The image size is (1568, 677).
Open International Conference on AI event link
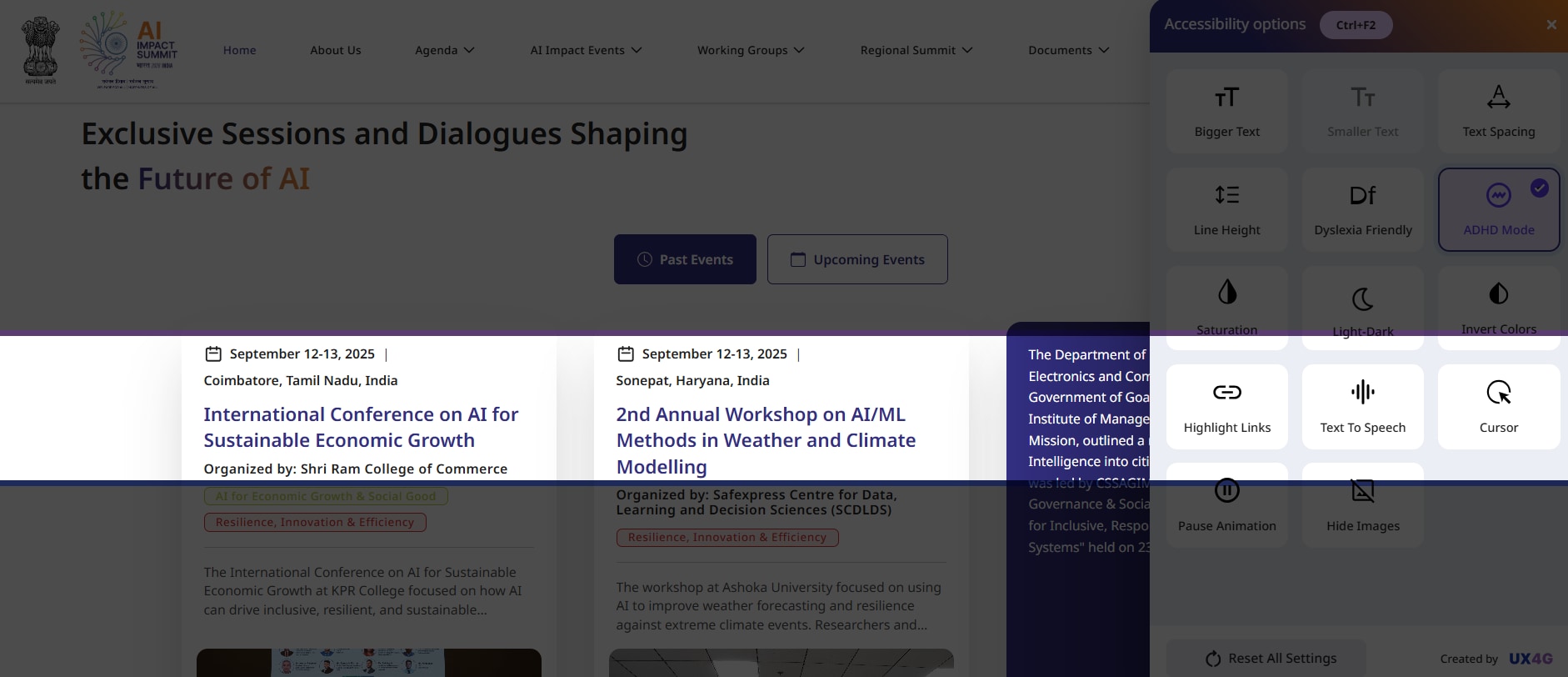(x=361, y=427)
